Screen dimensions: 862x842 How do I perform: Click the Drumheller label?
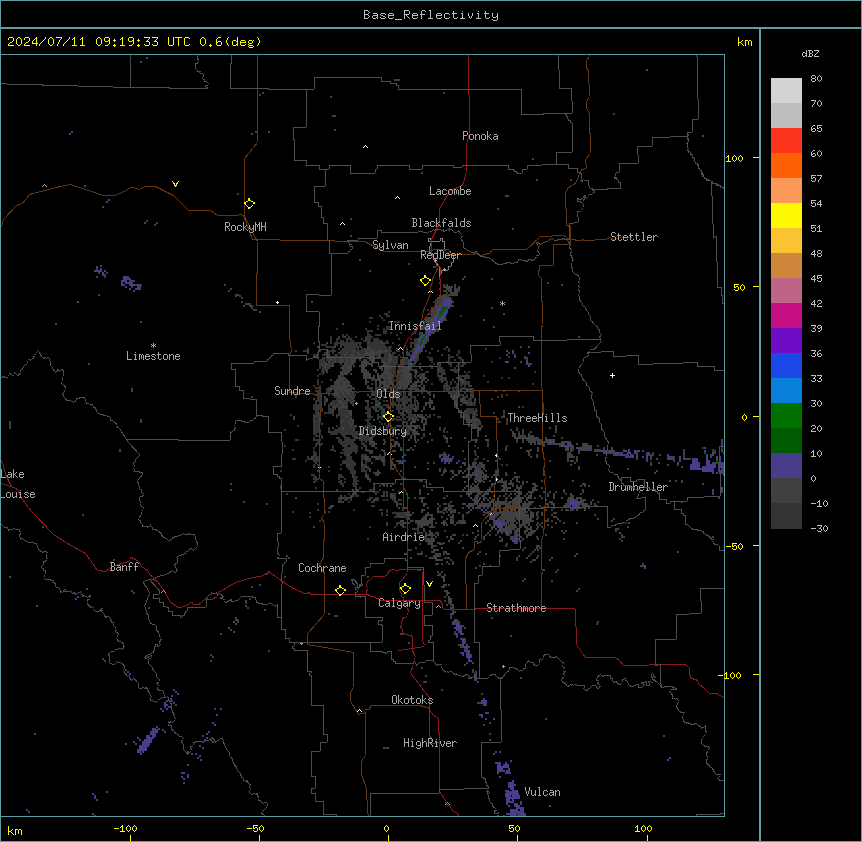click(638, 487)
